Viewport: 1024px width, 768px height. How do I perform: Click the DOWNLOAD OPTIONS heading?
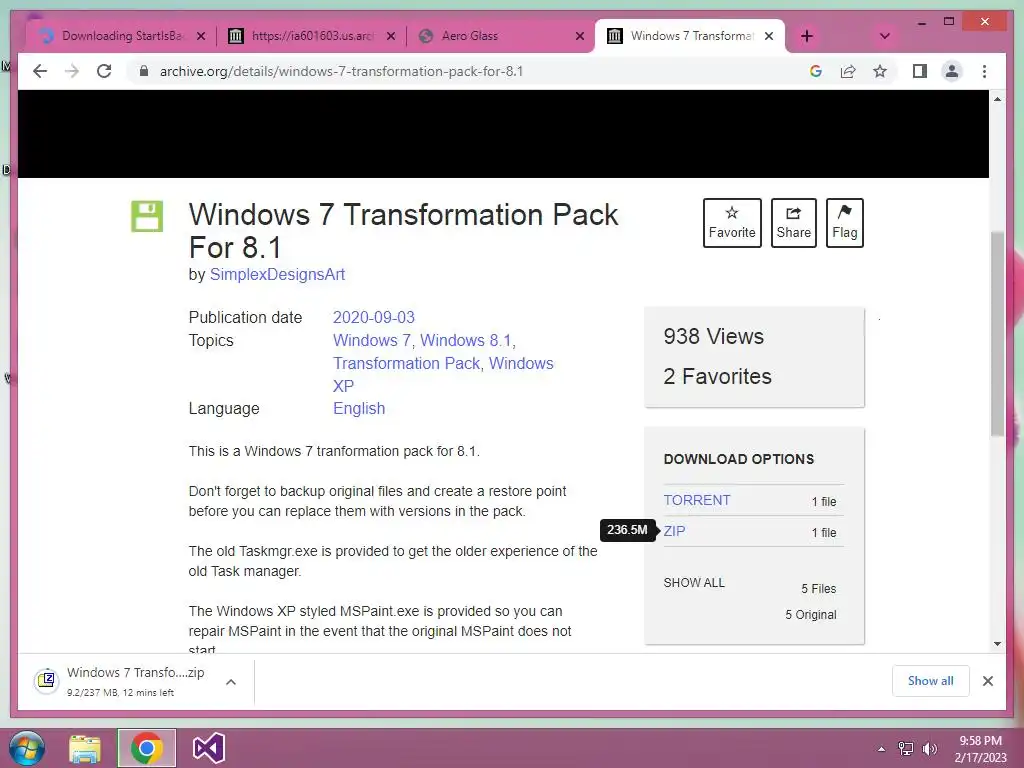739,459
